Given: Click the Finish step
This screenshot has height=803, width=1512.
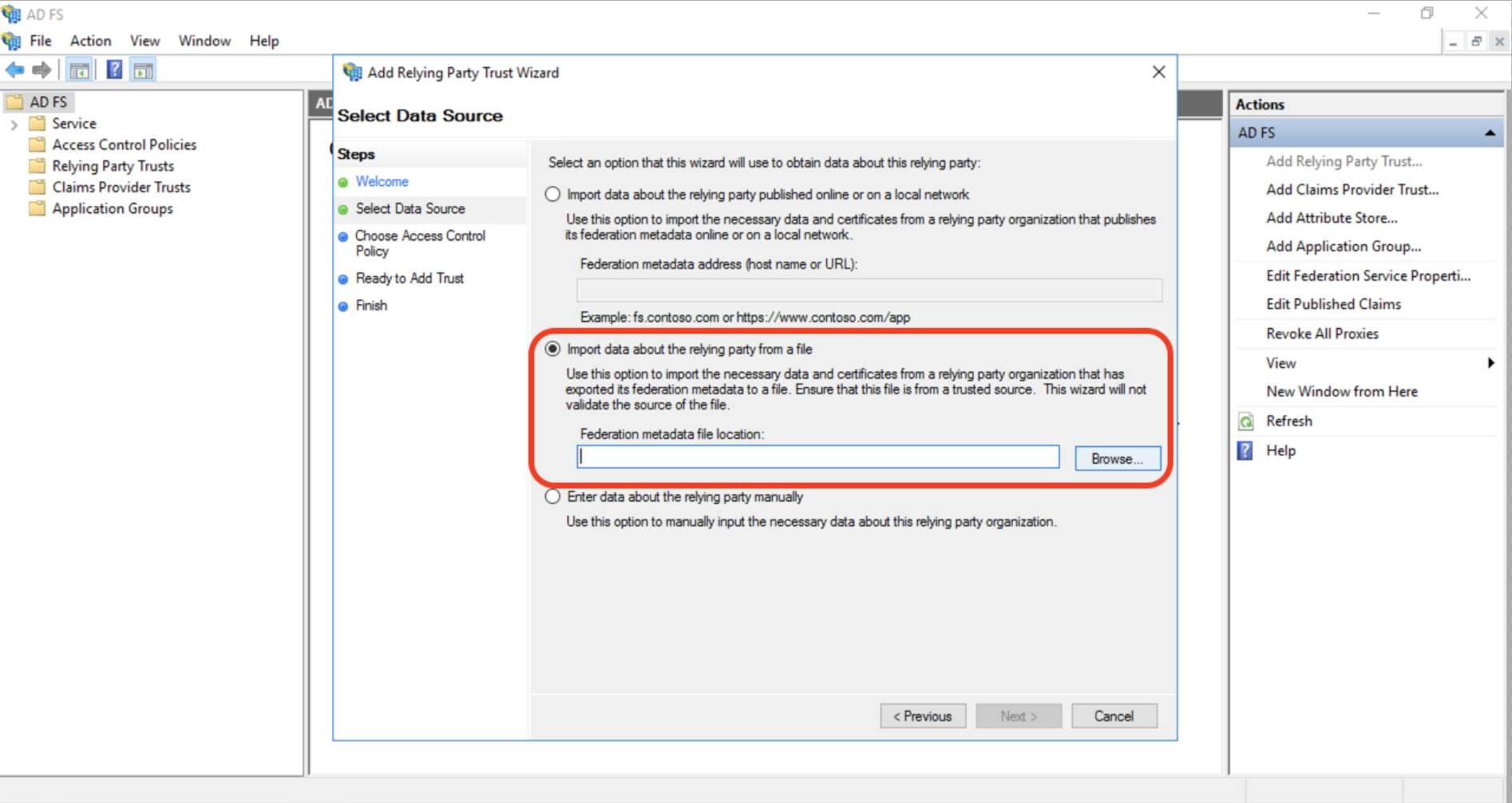Looking at the screenshot, I should point(371,305).
